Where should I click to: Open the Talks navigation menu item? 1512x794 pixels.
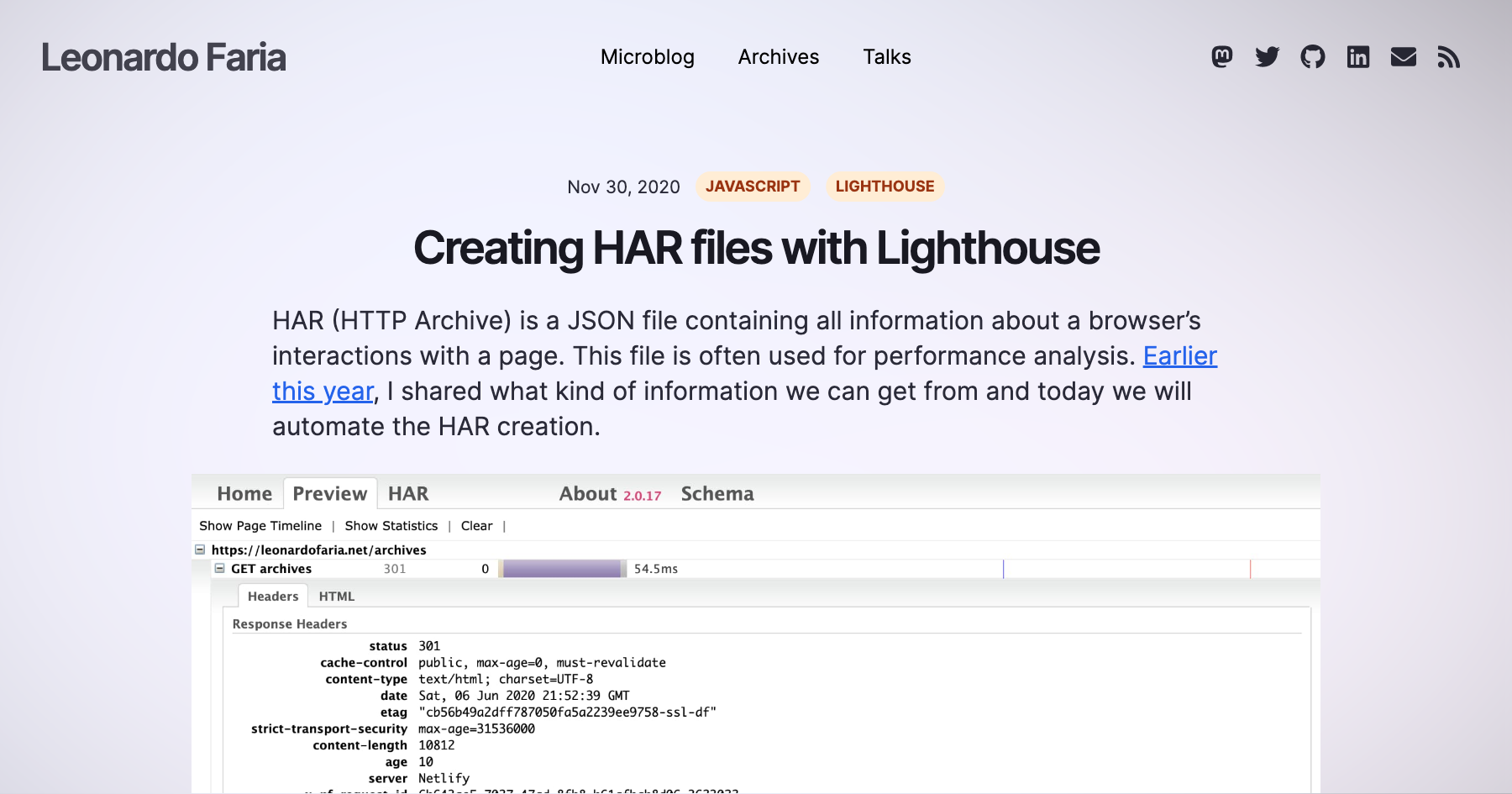[x=886, y=57]
